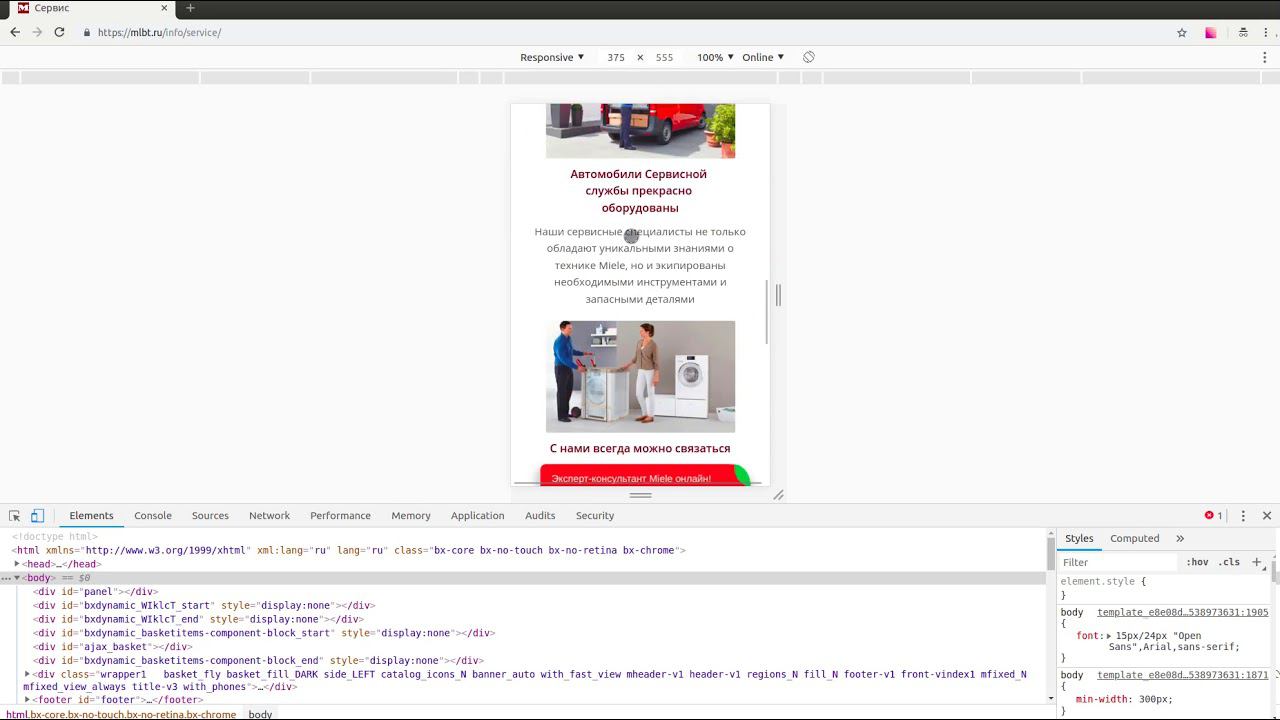Click the Styles Filter input field
Viewport: 1280px width, 720px height.
coord(1118,562)
